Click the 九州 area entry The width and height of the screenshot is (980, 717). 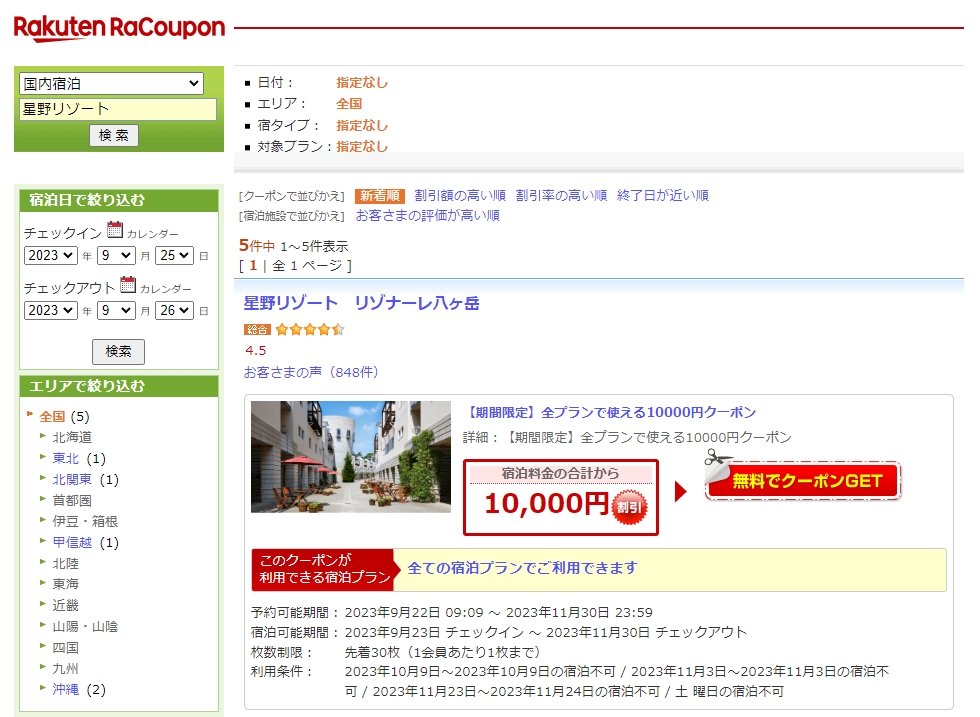(66, 668)
